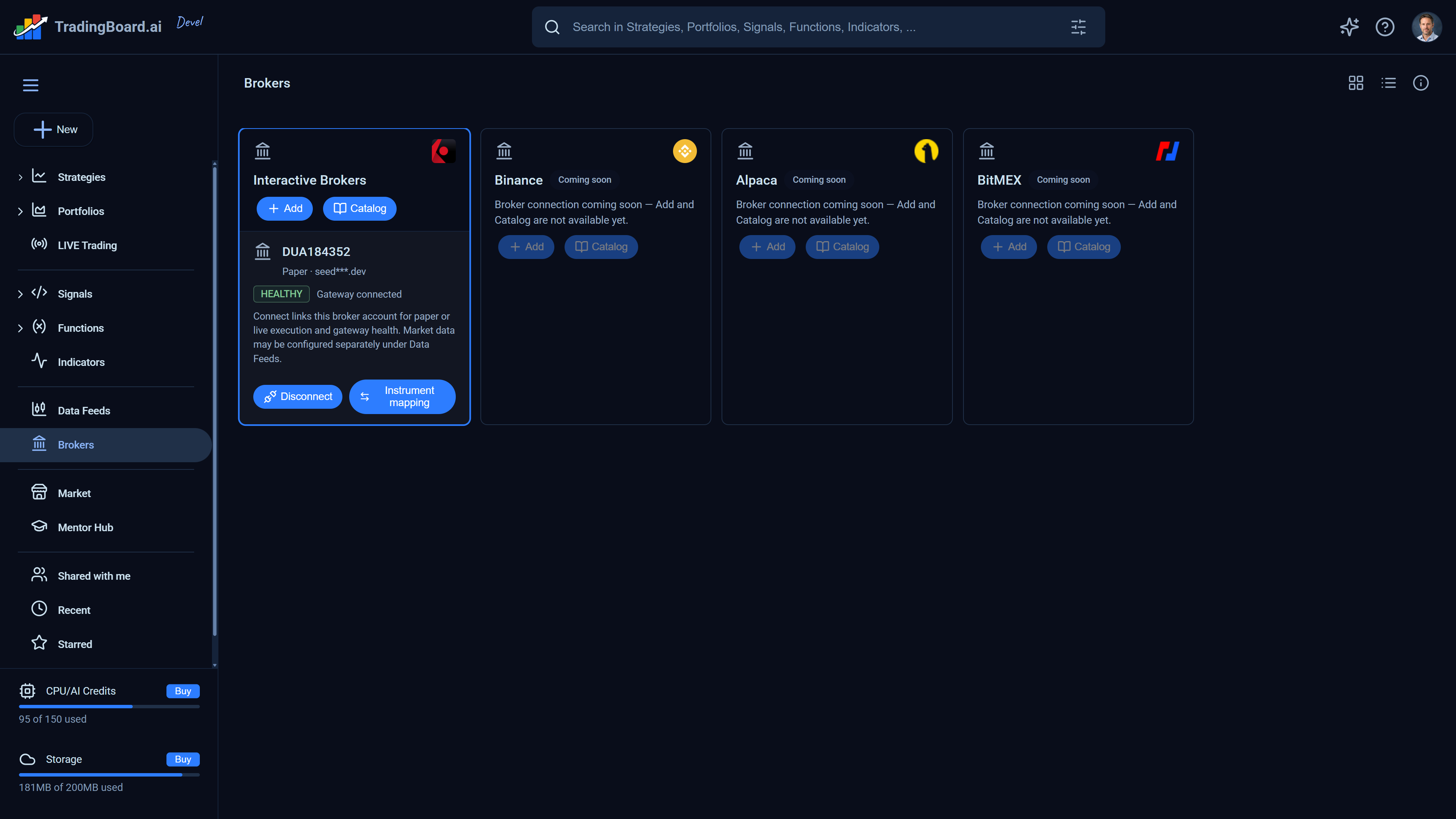Click the bank icon on Interactive Brokers card
The width and height of the screenshot is (1456, 819).
(263, 151)
